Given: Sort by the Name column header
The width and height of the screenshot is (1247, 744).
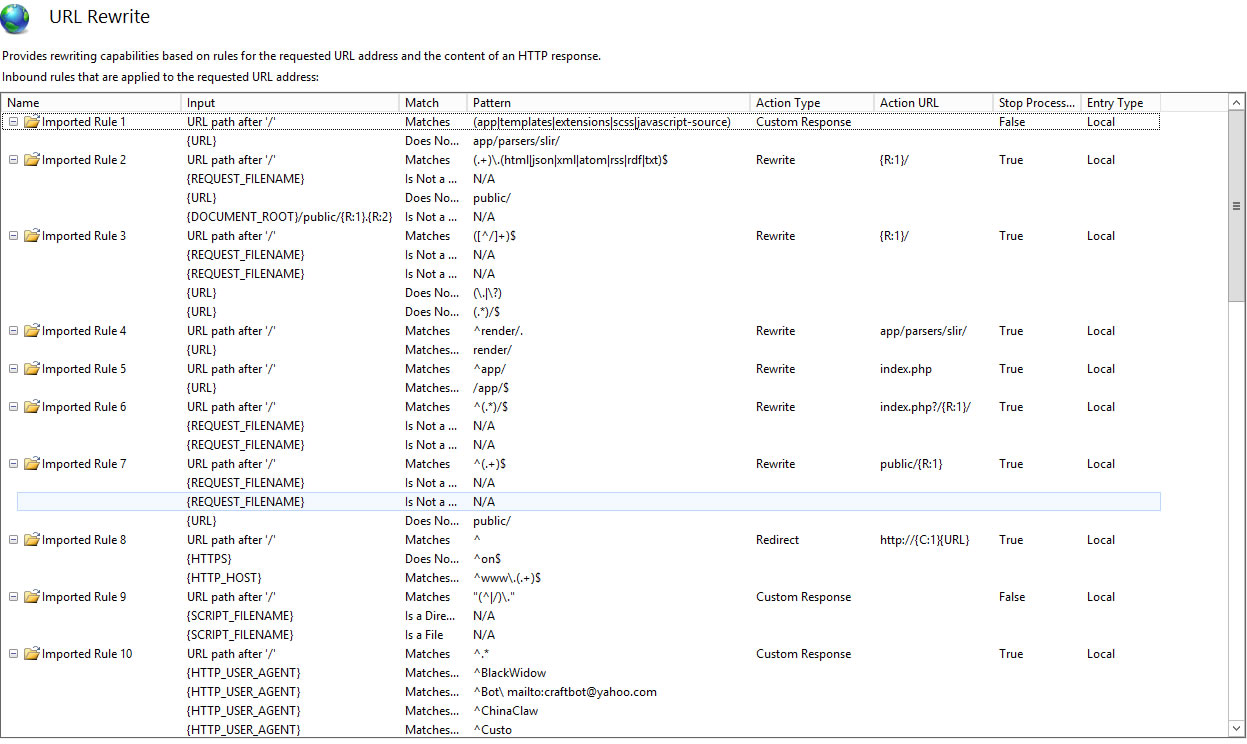Looking at the screenshot, I should [92, 103].
